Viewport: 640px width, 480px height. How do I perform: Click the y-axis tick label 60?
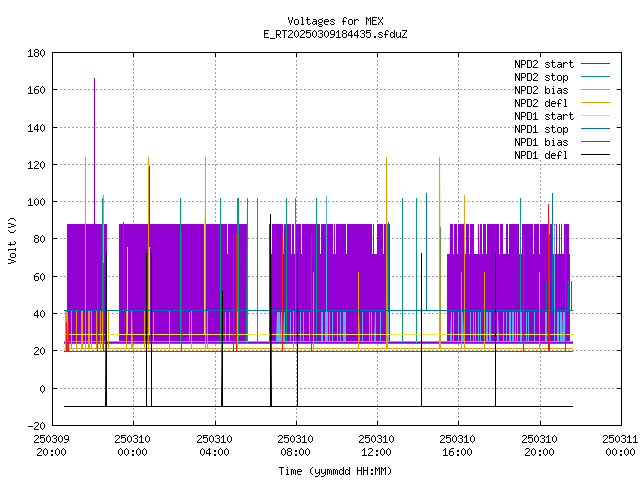pos(39,277)
